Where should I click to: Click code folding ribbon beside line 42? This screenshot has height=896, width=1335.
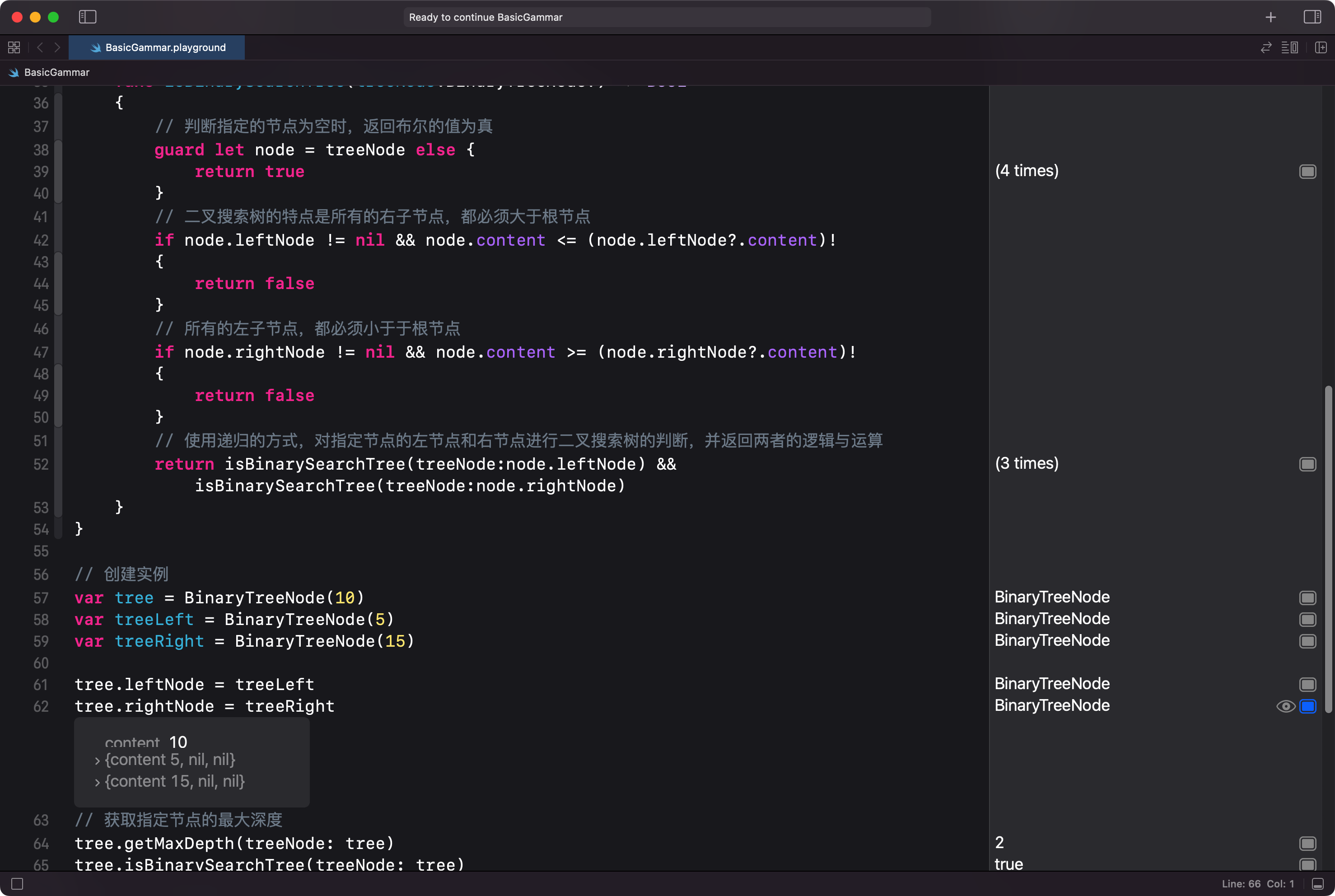(x=58, y=240)
